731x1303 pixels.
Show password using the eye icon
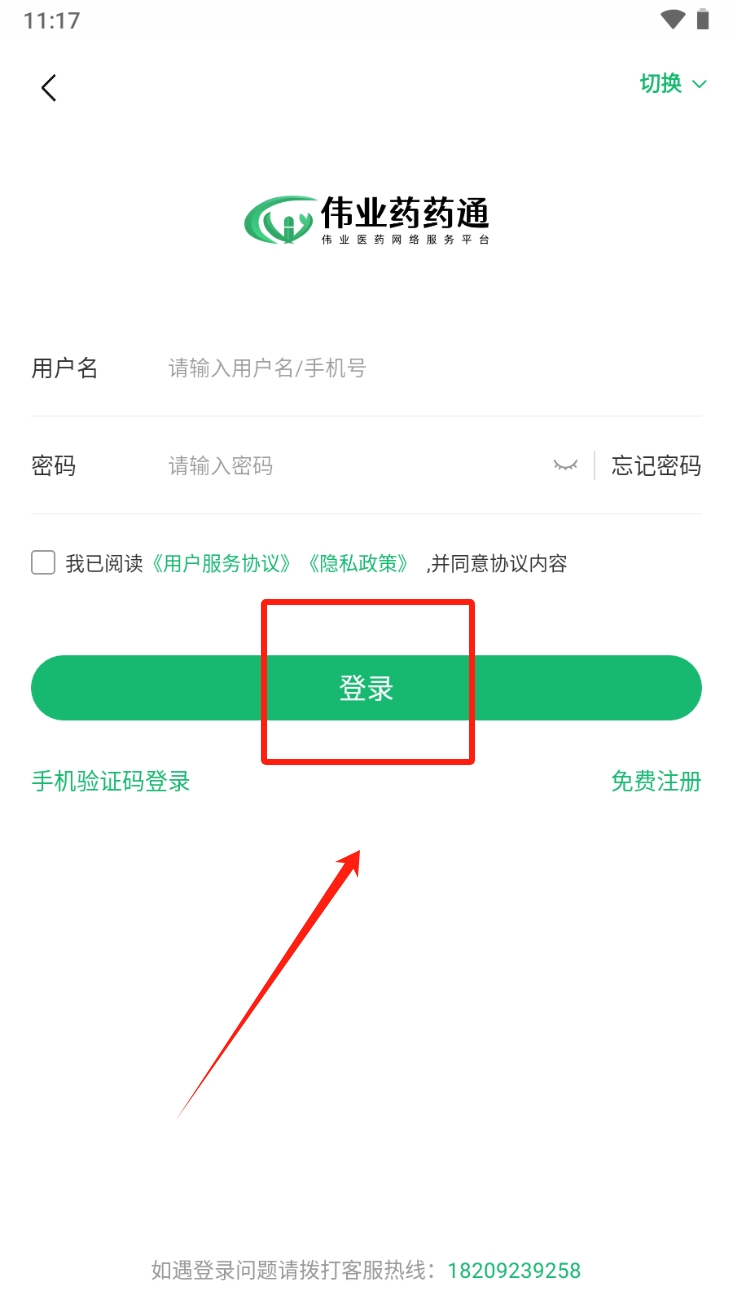pyautogui.click(x=566, y=466)
